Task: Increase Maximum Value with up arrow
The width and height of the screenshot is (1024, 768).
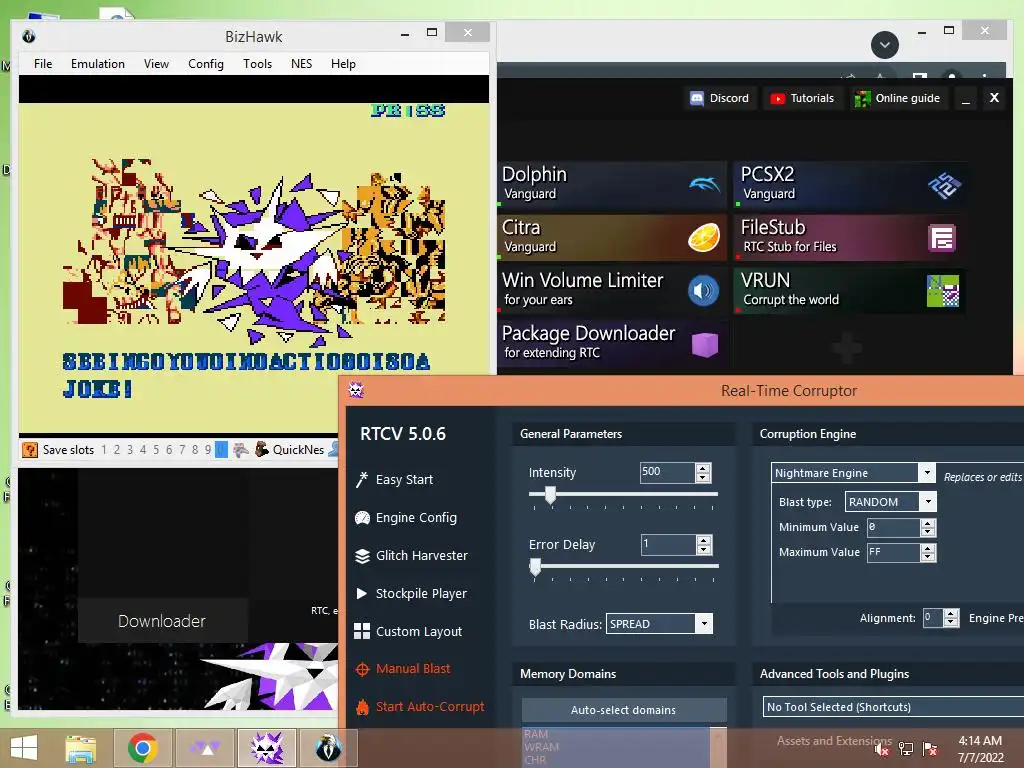Action: (x=928, y=548)
